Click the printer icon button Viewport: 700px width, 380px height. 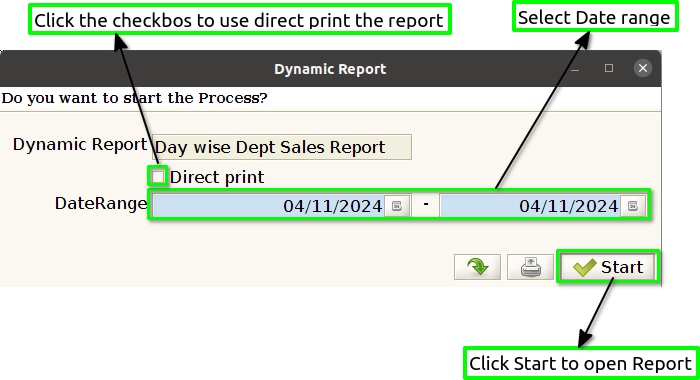click(530, 267)
